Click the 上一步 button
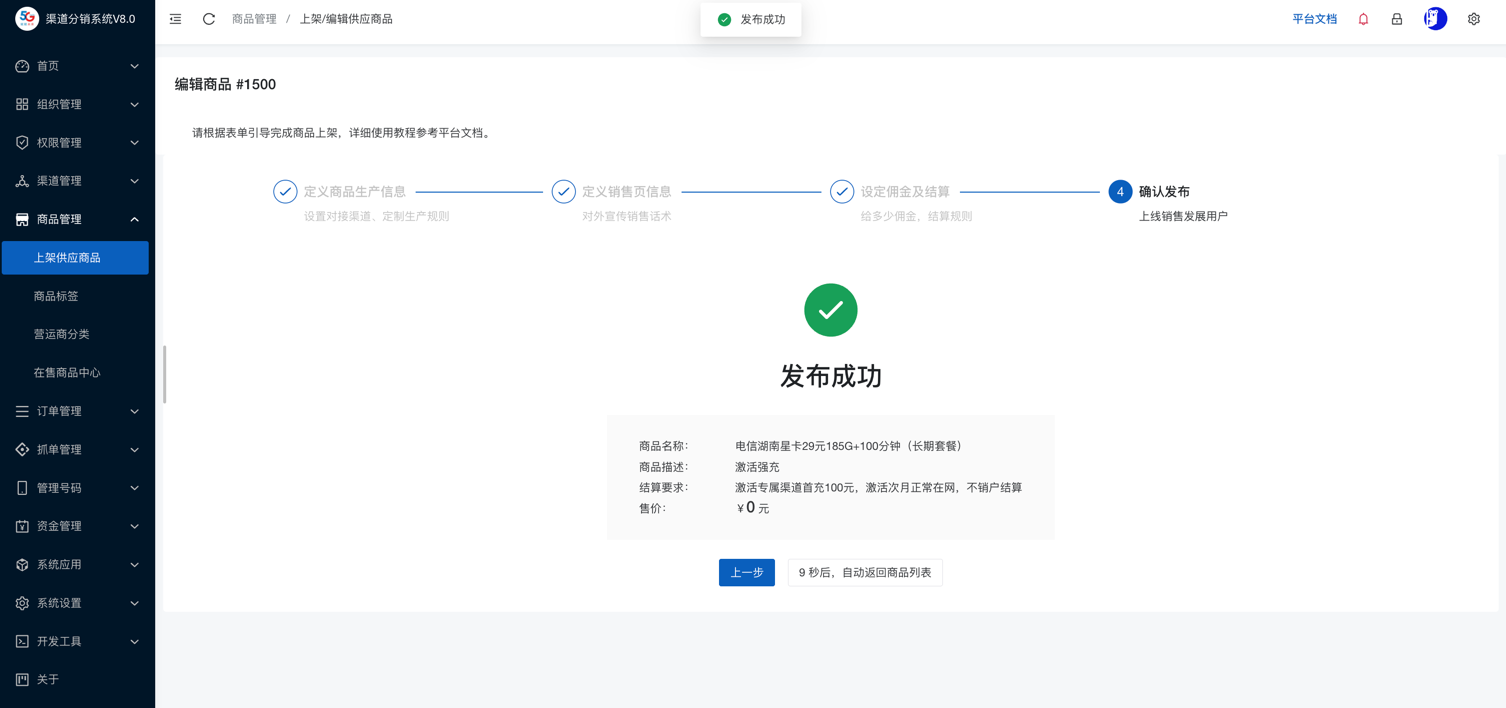Screen dimensions: 1506x708 click(746, 573)
